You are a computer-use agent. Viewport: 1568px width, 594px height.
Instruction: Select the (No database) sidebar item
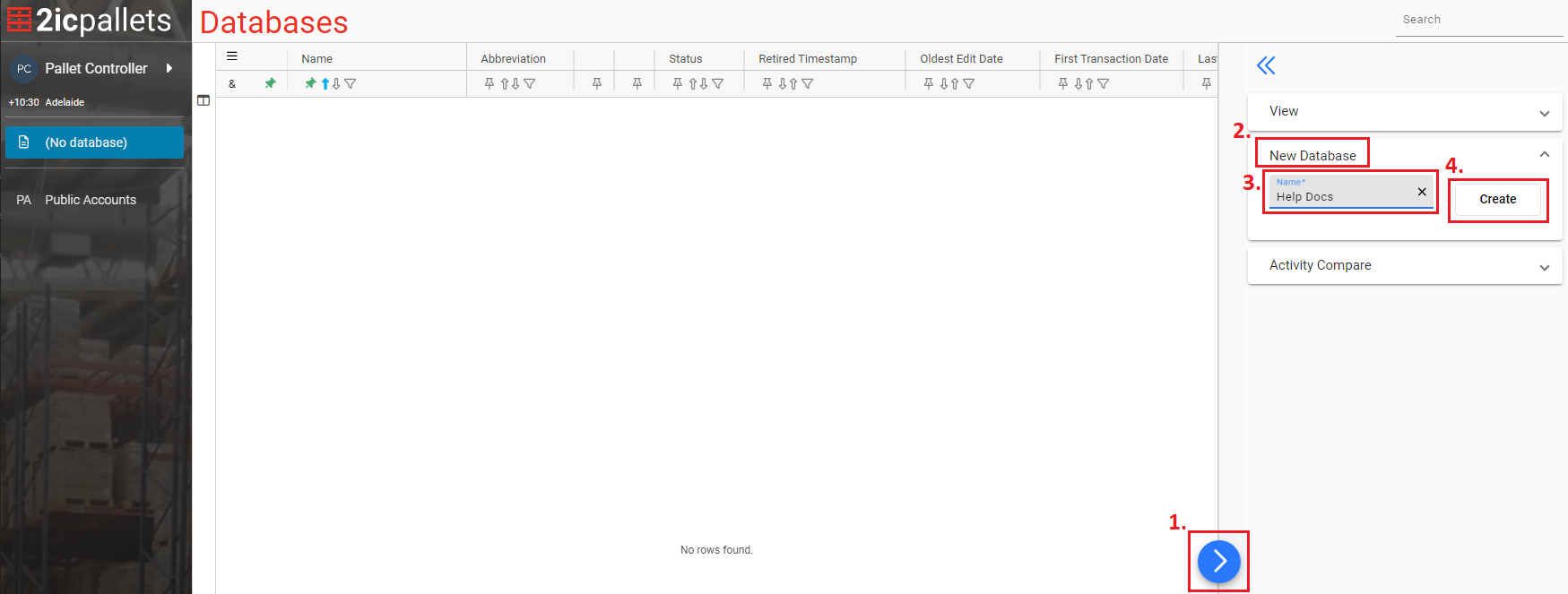point(94,142)
